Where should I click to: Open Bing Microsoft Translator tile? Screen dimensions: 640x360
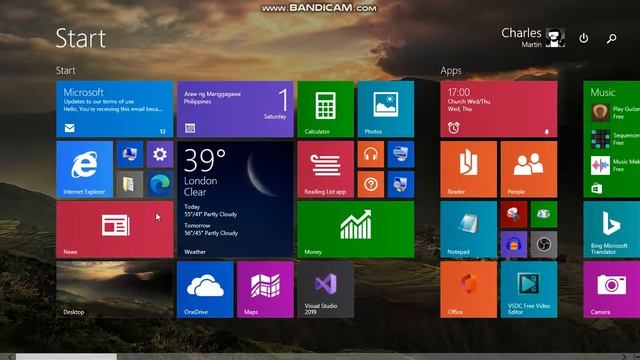612,229
